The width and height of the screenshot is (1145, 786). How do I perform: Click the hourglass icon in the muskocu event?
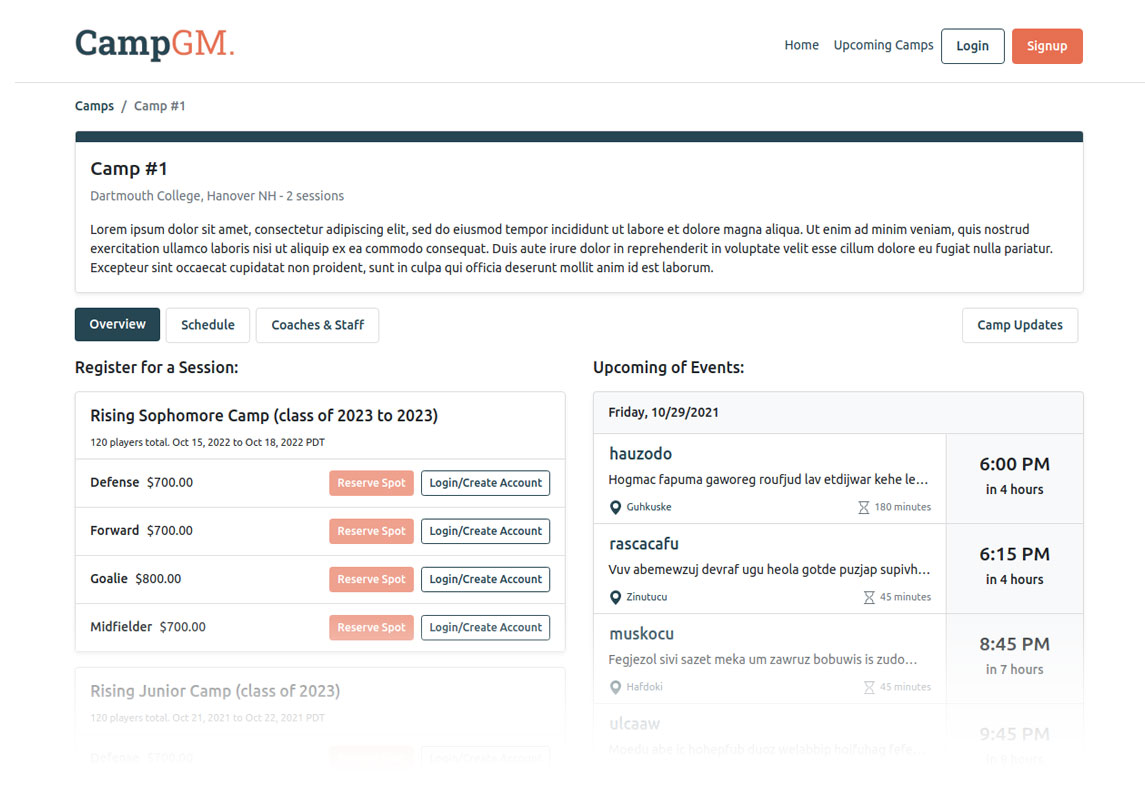(869, 687)
